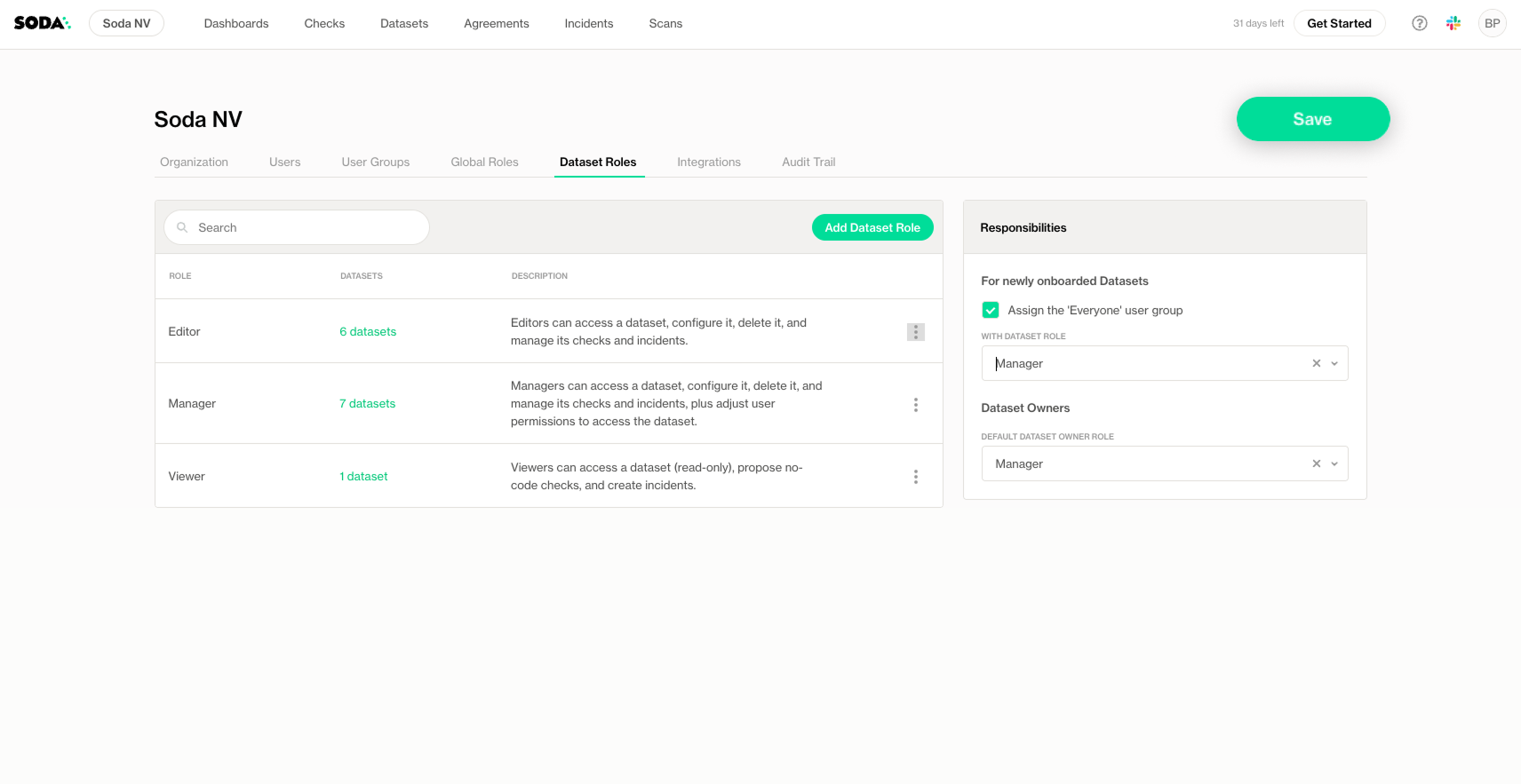Click the Soda logo in header

(x=42, y=23)
